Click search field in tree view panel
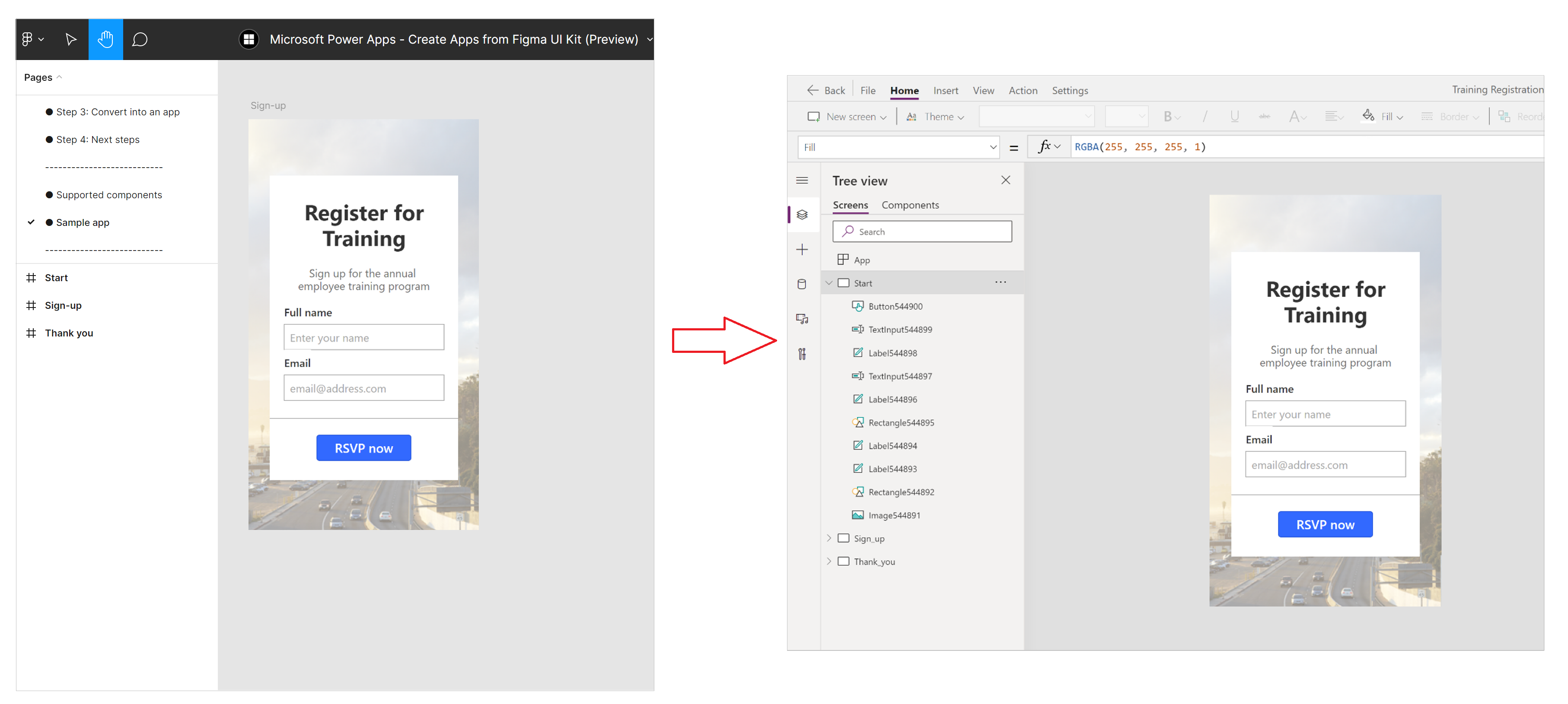 [x=922, y=231]
